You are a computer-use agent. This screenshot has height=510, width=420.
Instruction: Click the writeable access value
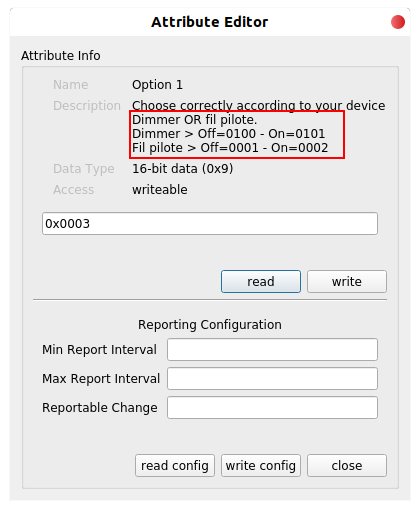point(160,190)
